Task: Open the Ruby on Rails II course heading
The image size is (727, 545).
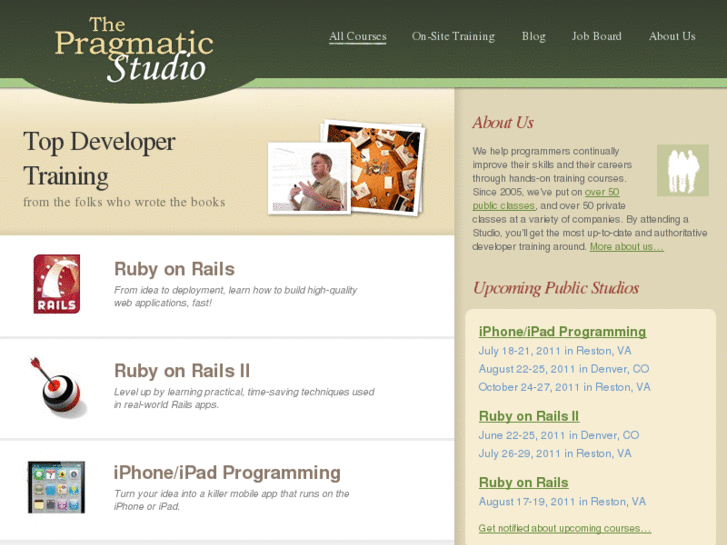Action: 182,371
